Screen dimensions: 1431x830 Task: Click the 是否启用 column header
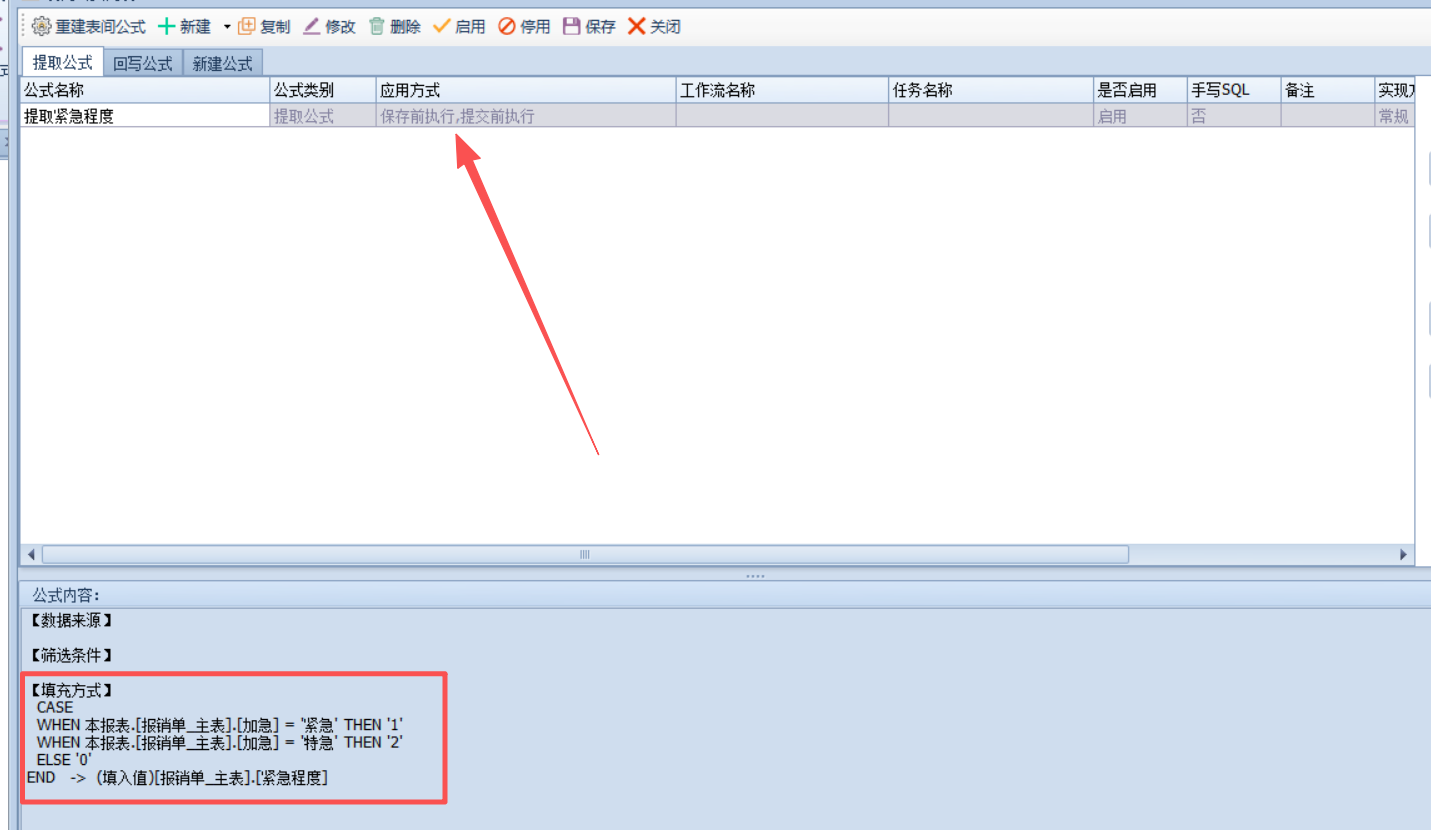[1139, 90]
